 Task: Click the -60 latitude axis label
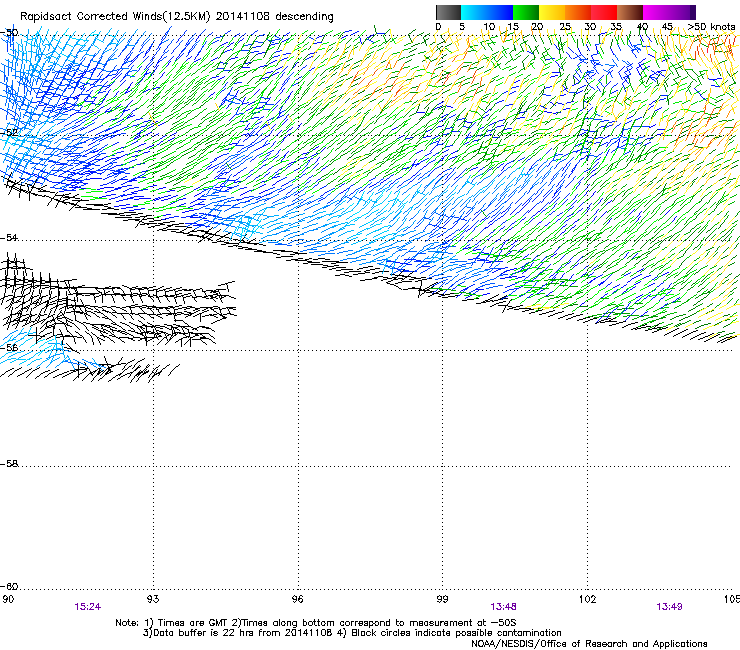point(9,587)
